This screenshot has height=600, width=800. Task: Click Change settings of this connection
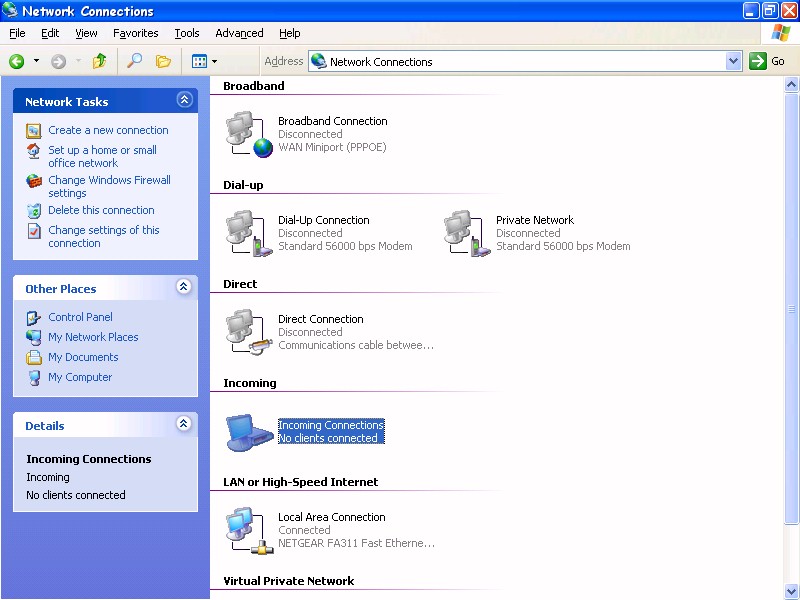coord(104,237)
